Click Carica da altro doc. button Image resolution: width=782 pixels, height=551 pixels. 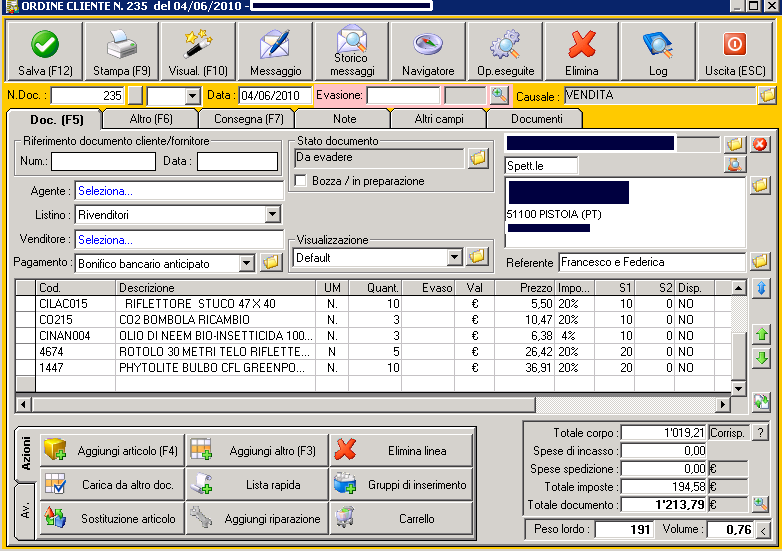[112, 485]
